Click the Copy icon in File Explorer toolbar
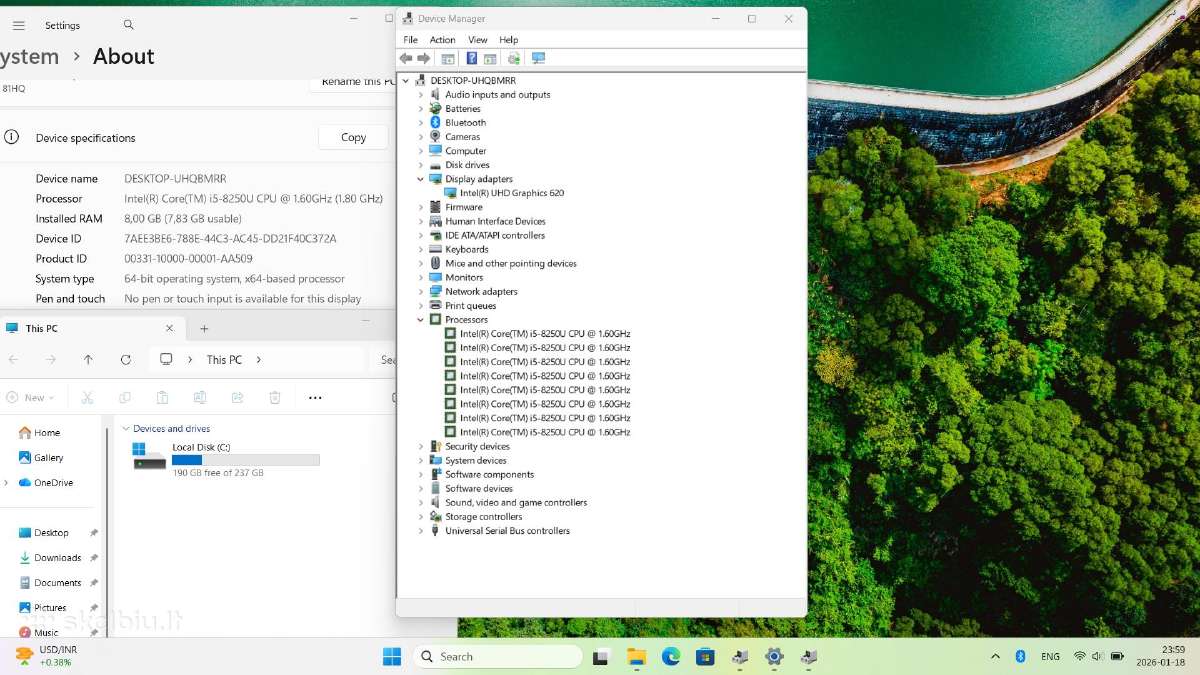Viewport: 1200px width, 675px height. pyautogui.click(x=124, y=397)
